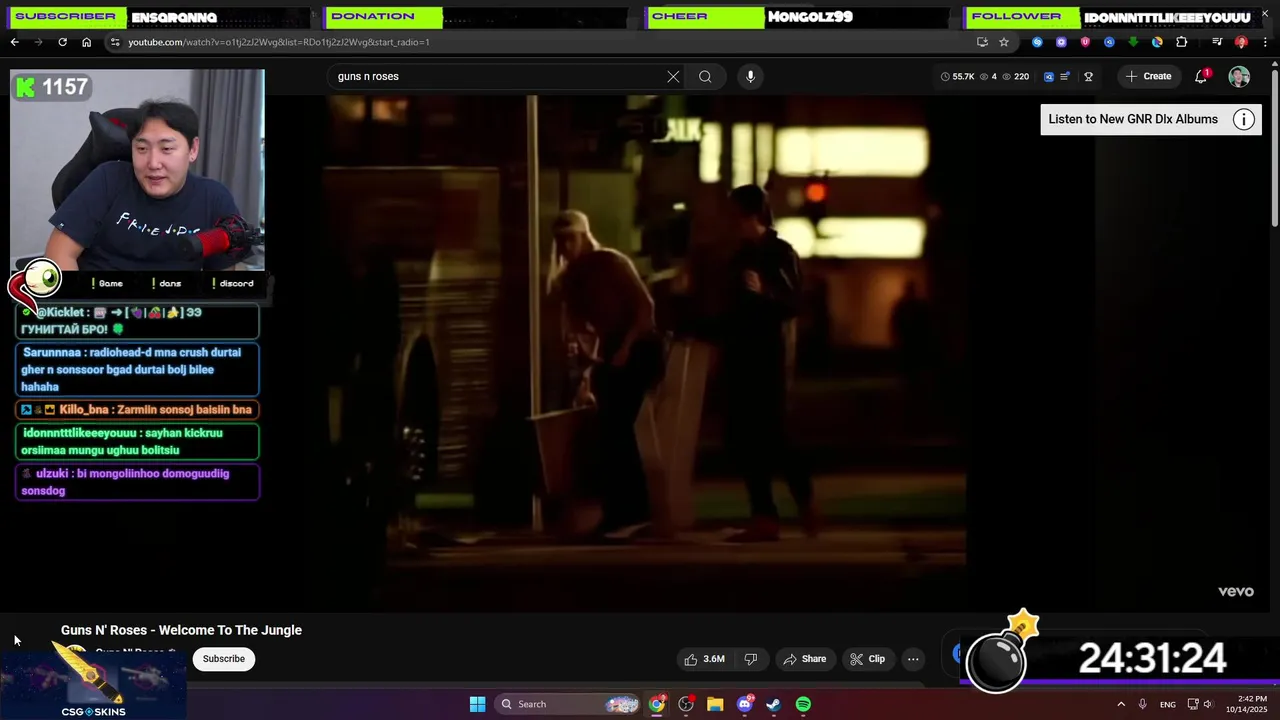The width and height of the screenshot is (1280, 720).
Task: Create a Clip of the video
Action: (868, 659)
